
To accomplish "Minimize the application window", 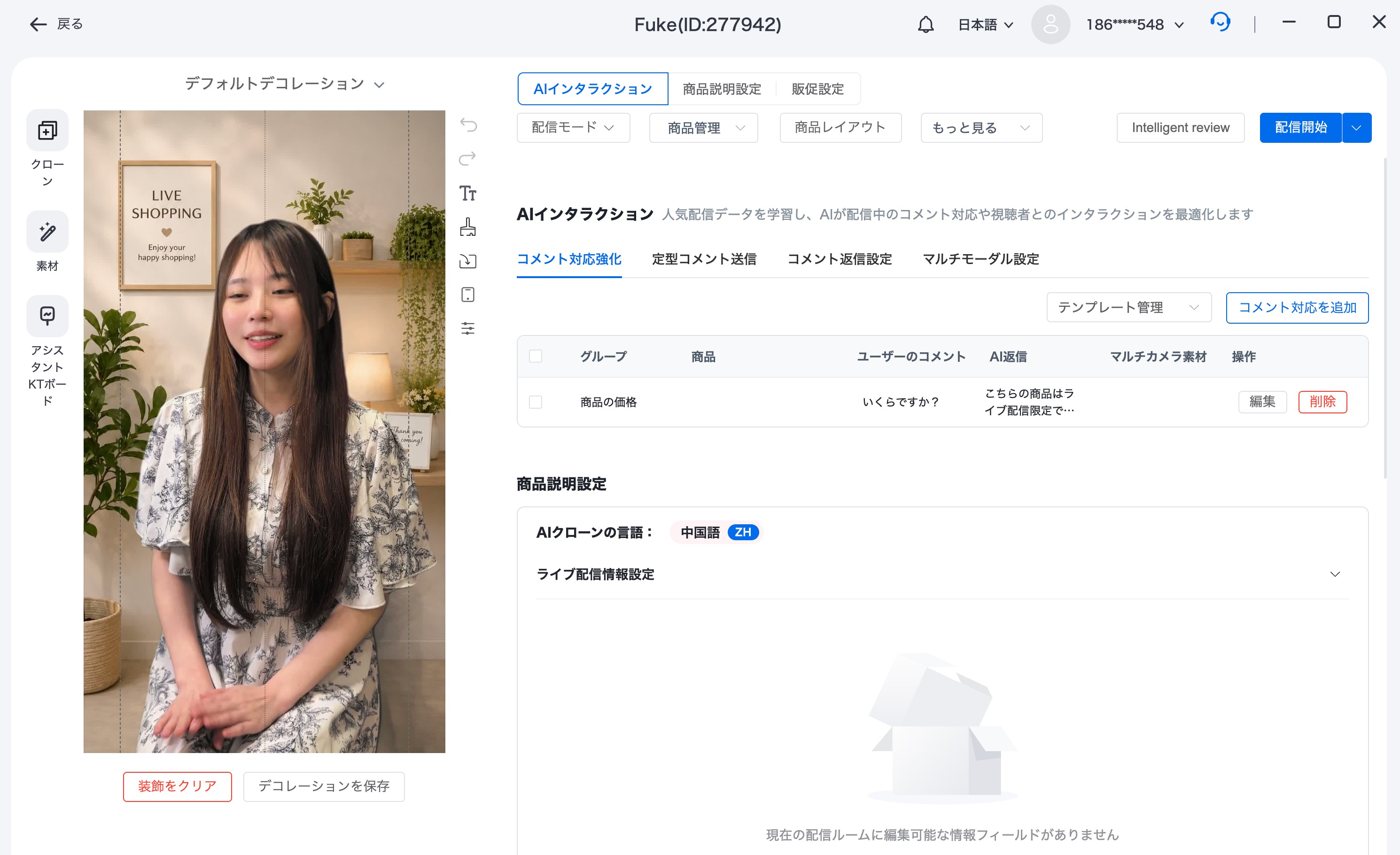I will [x=1289, y=22].
